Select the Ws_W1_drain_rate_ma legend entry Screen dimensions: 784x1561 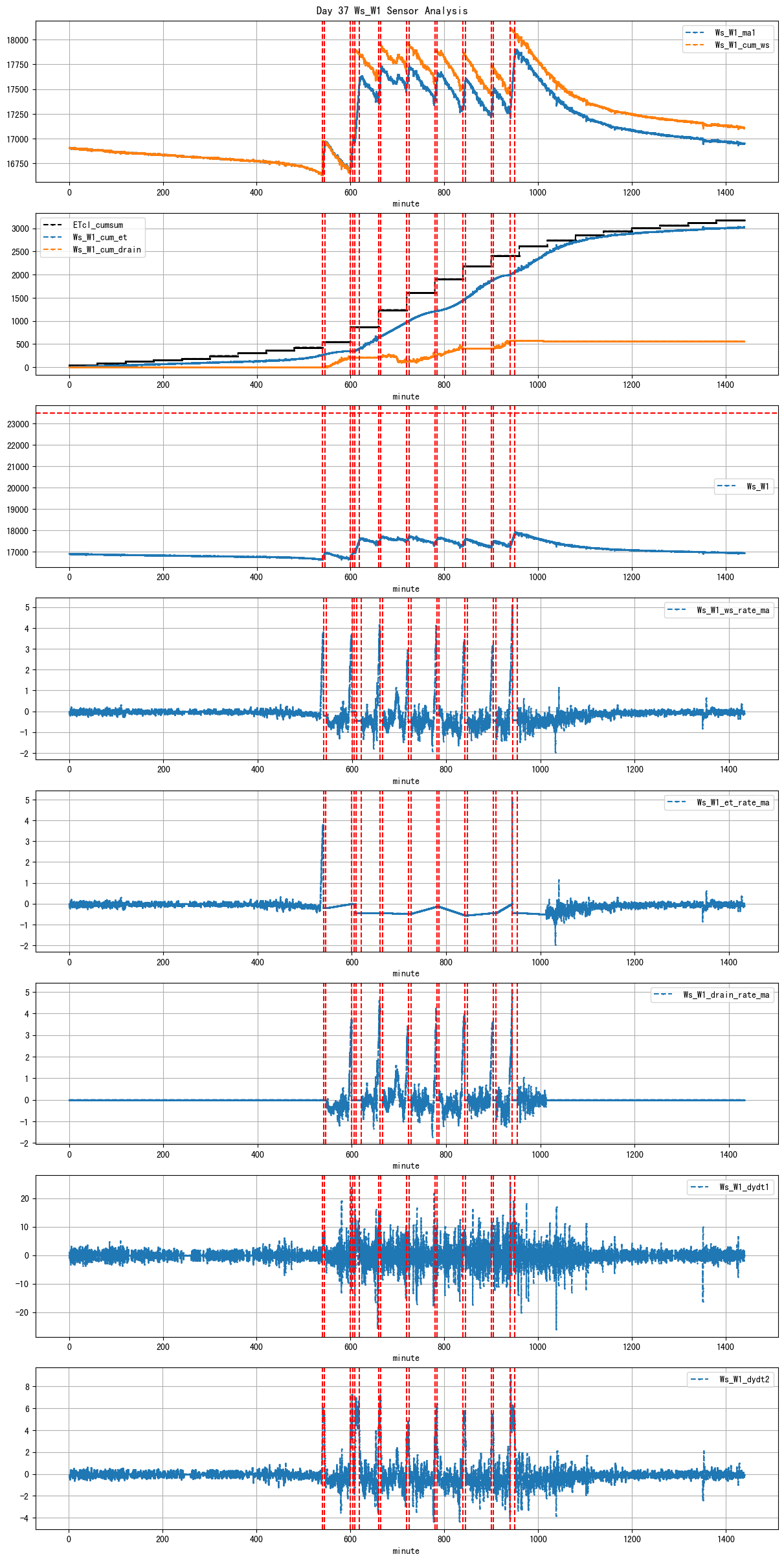click(726, 994)
